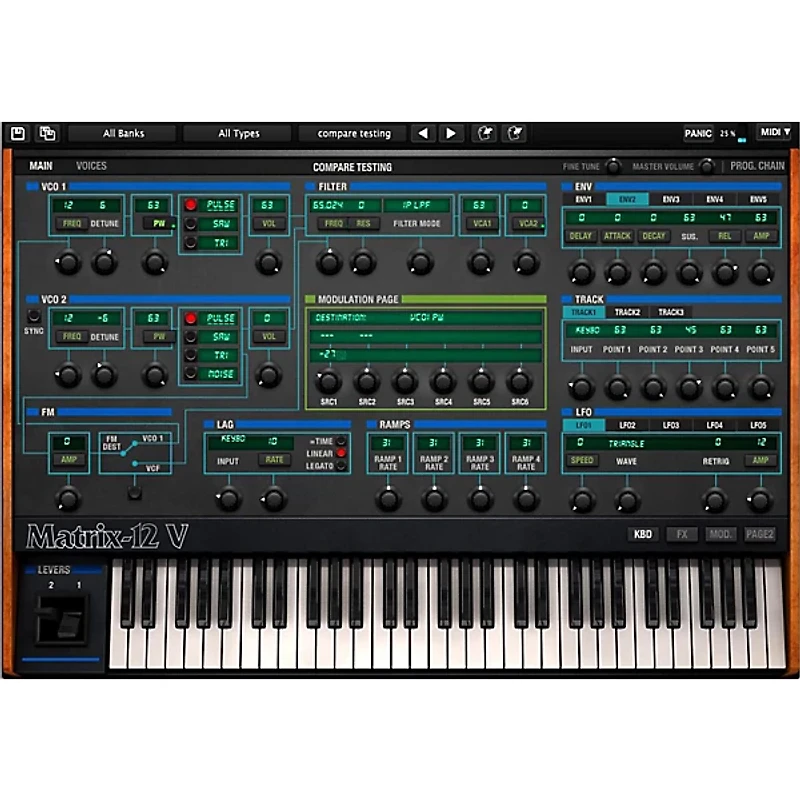Viewport: 800px width, 800px height.
Task: Click the VCO 2 SYNC button
Action: click(x=34, y=317)
